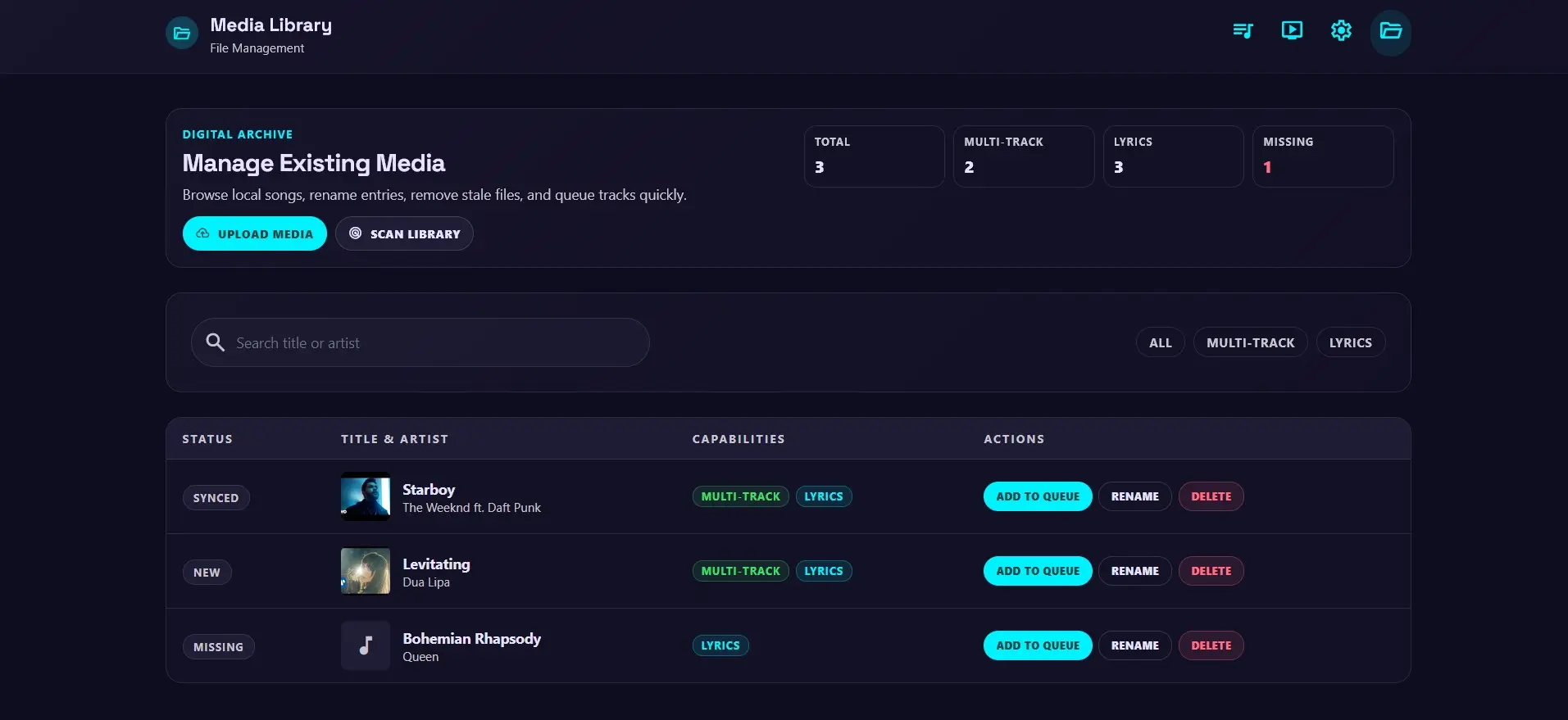Screen dimensions: 1568x720
Task: Click the LYRICS stat card
Action: (x=1174, y=156)
